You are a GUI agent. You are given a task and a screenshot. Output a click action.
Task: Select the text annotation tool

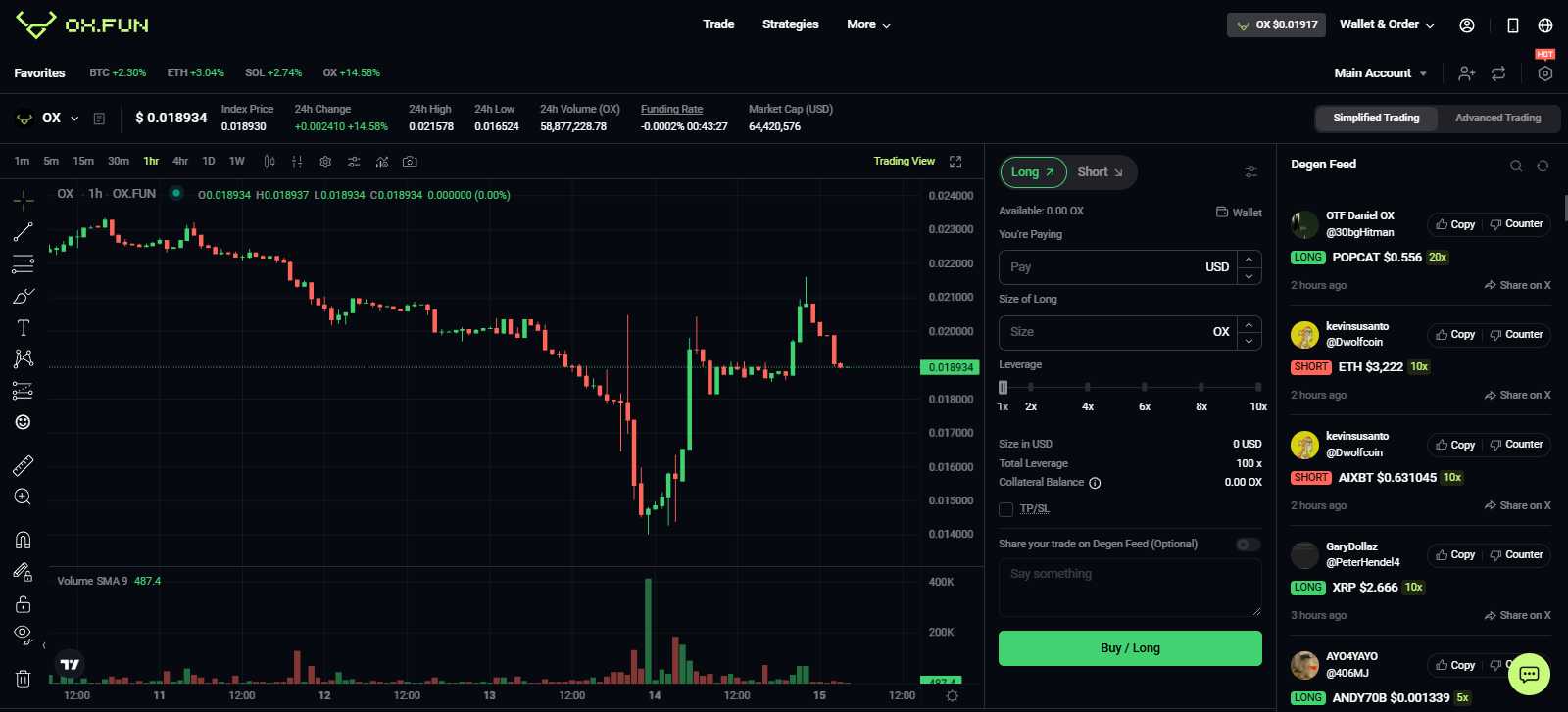tap(24, 327)
